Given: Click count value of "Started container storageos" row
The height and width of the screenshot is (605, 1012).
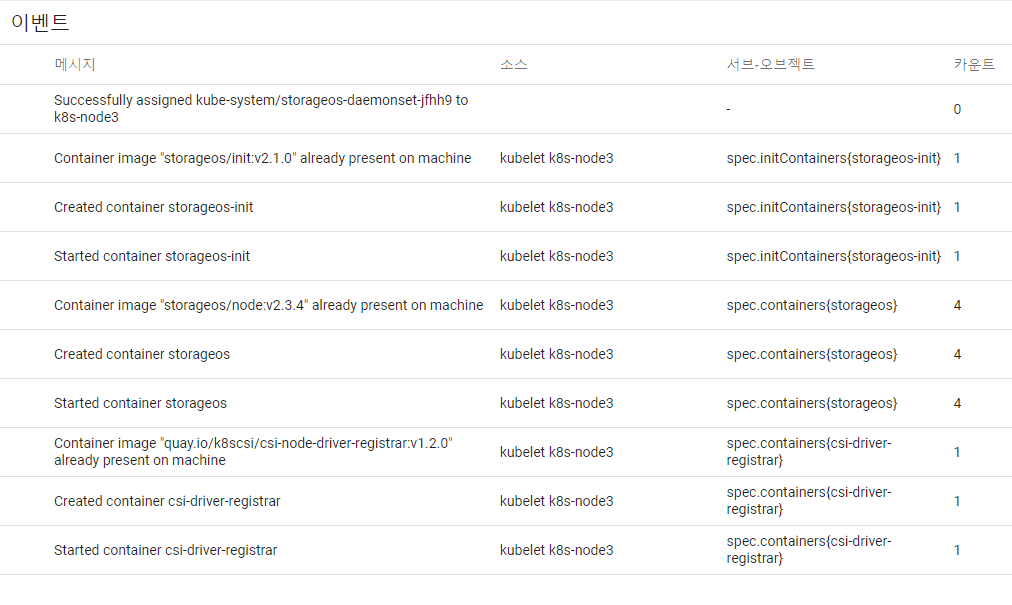Looking at the screenshot, I should (957, 403).
